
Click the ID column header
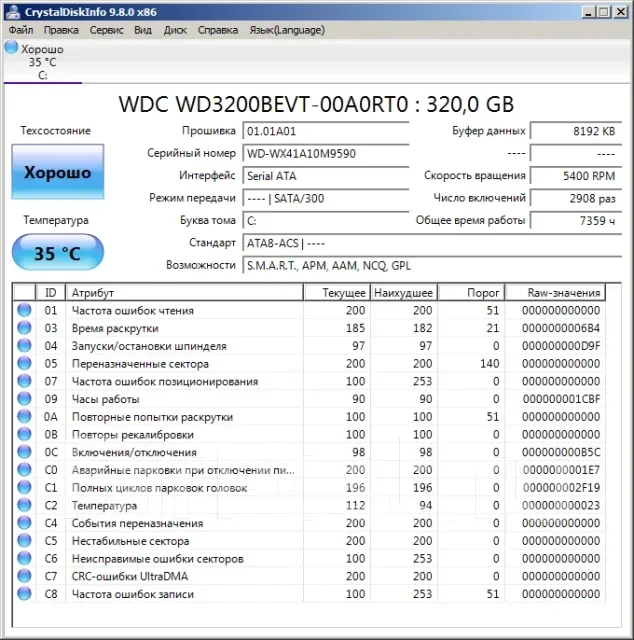click(51, 293)
